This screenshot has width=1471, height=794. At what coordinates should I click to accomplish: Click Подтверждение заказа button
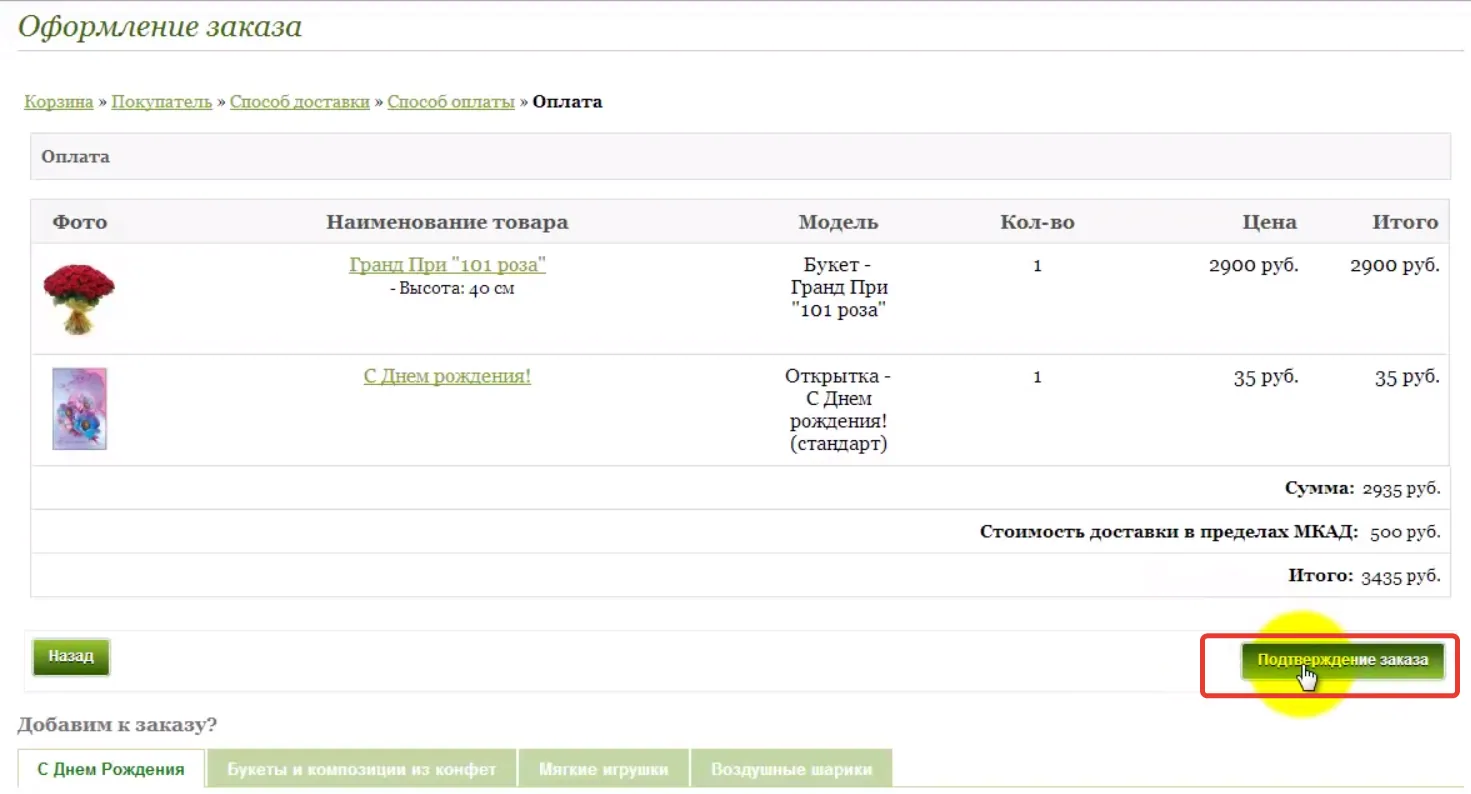coord(1343,660)
